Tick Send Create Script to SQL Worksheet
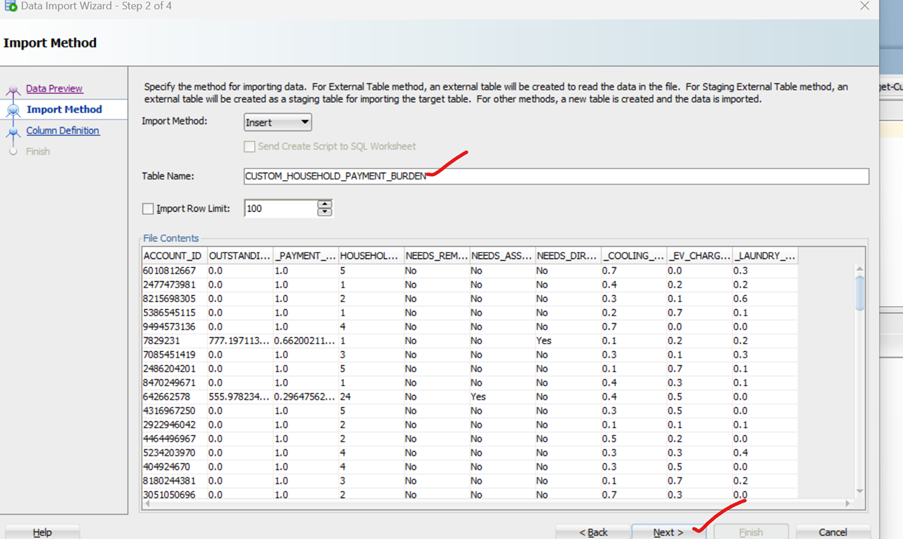Viewport: 903px width, 539px height. (x=249, y=147)
